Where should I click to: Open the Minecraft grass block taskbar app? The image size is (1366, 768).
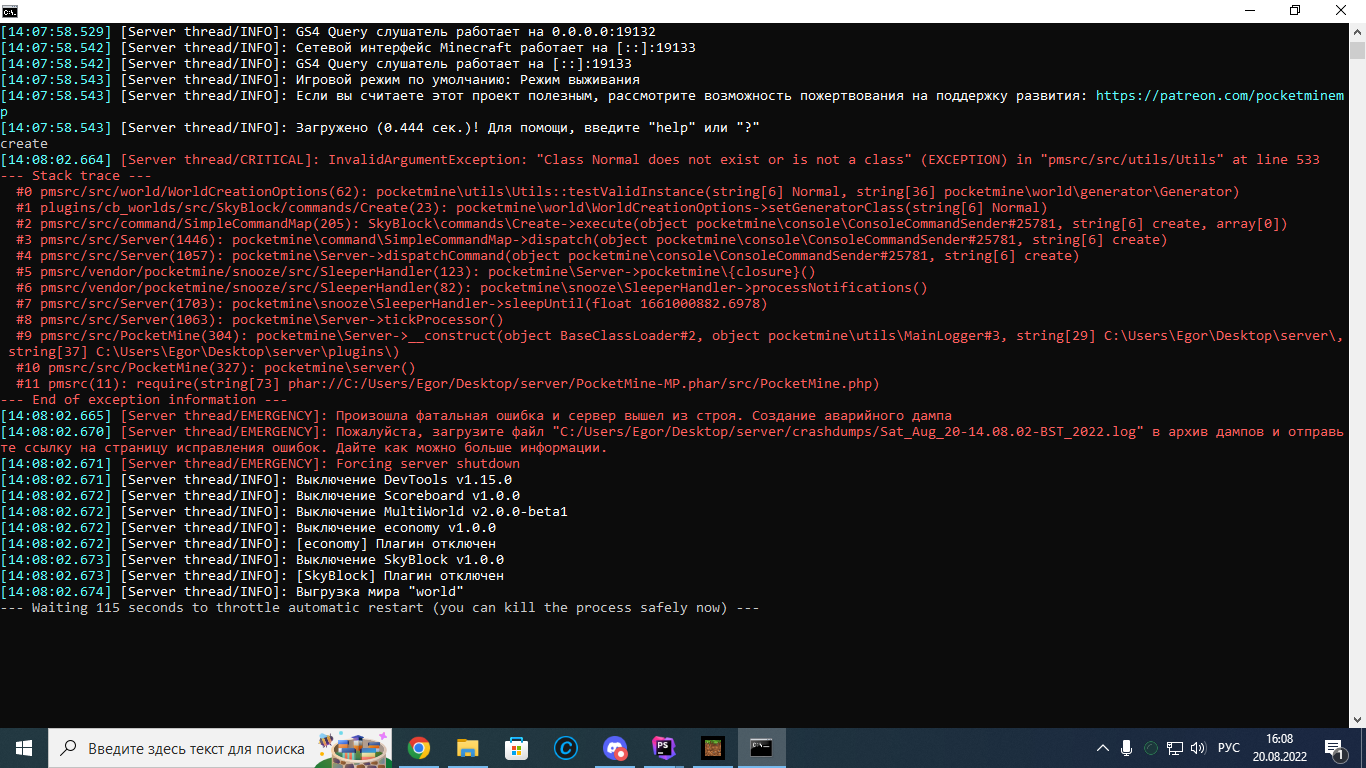pos(712,748)
